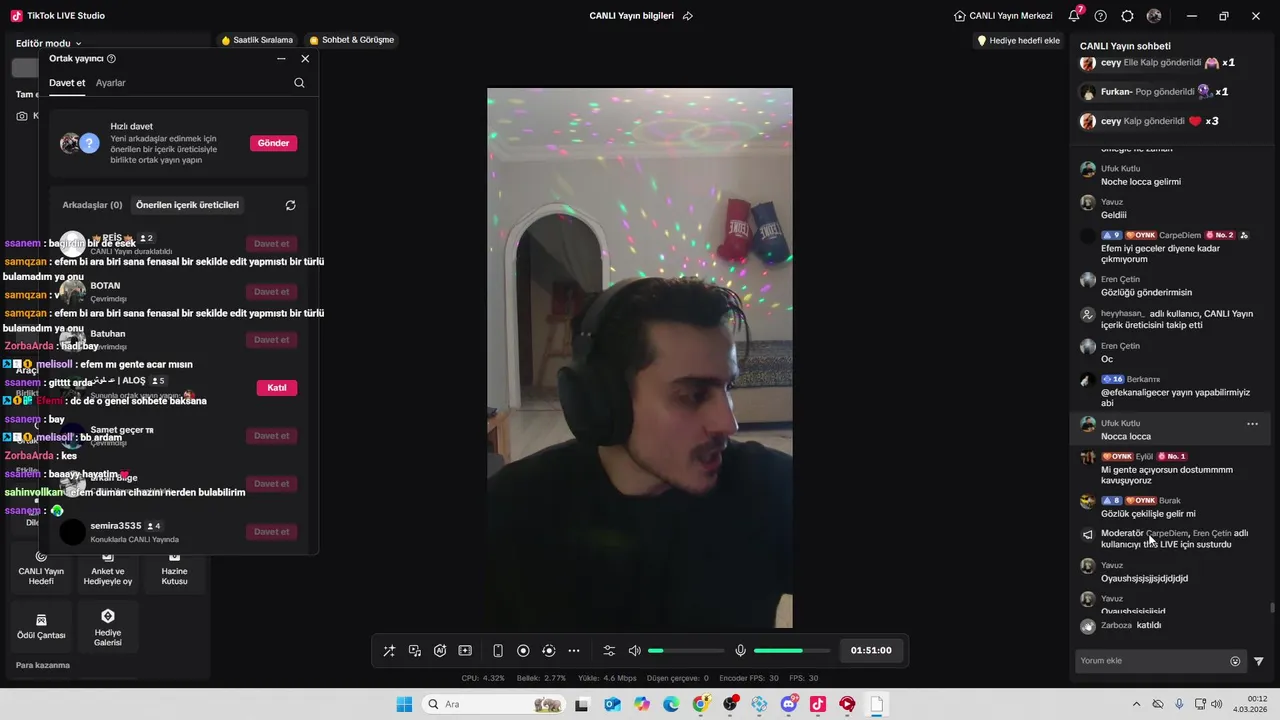
Task: Open the AI tools icon
Action: (440, 651)
